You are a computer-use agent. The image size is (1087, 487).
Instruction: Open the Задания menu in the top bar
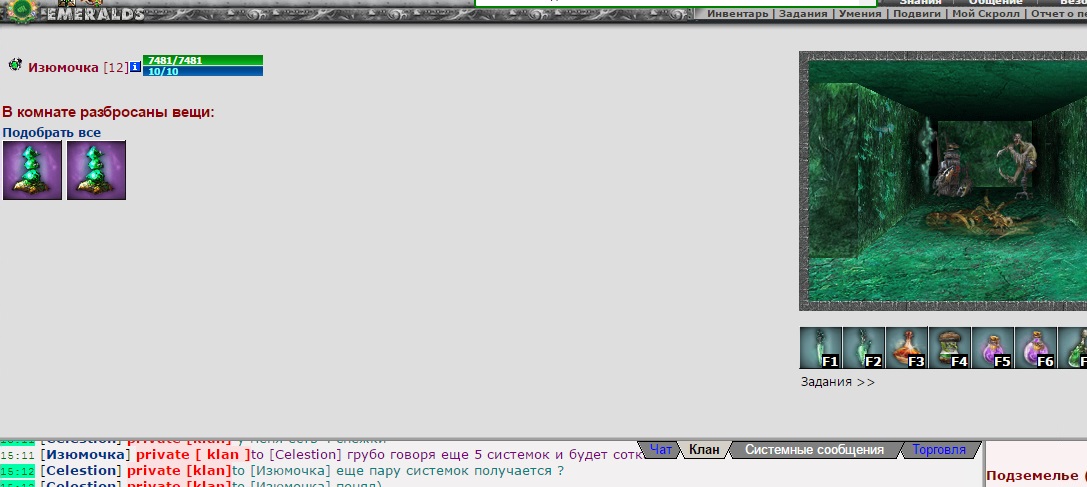tap(803, 14)
